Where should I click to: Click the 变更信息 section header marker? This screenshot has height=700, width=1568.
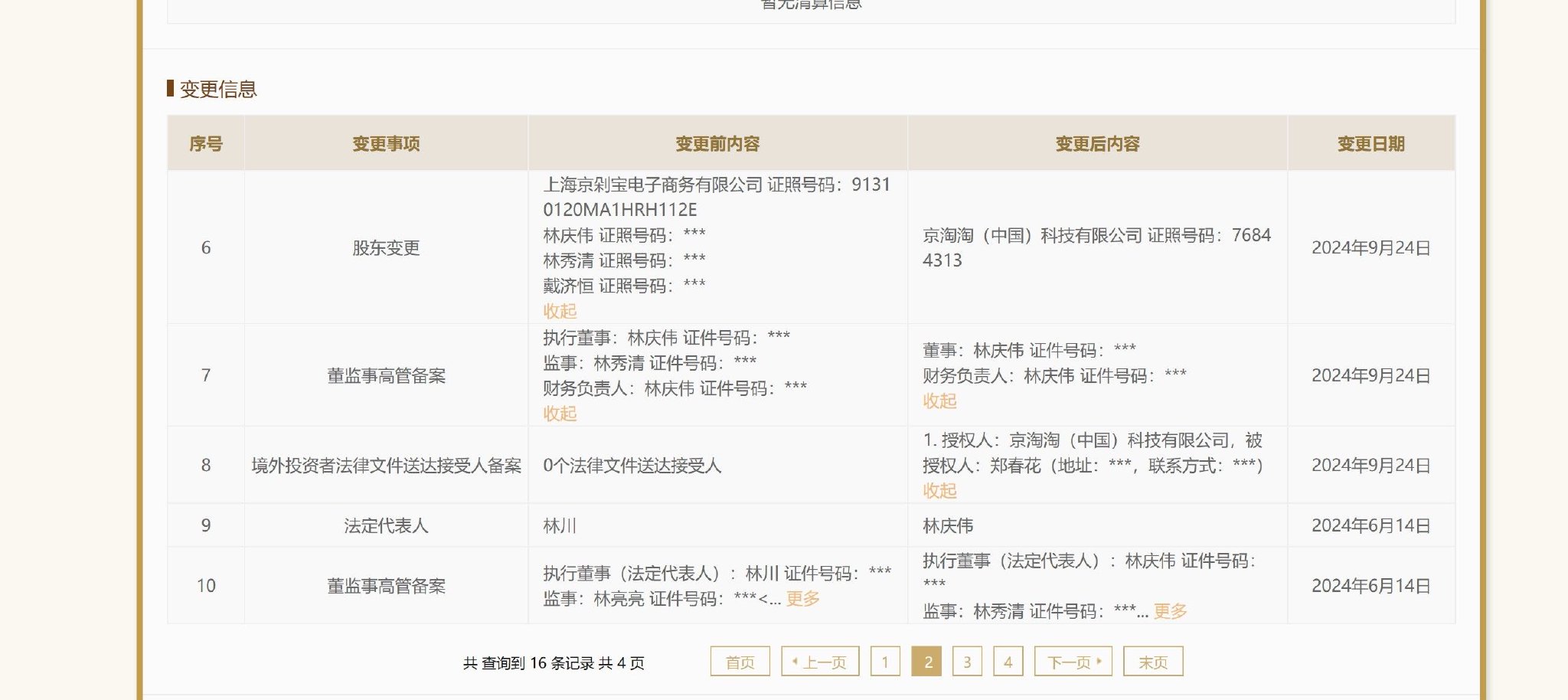coord(170,90)
